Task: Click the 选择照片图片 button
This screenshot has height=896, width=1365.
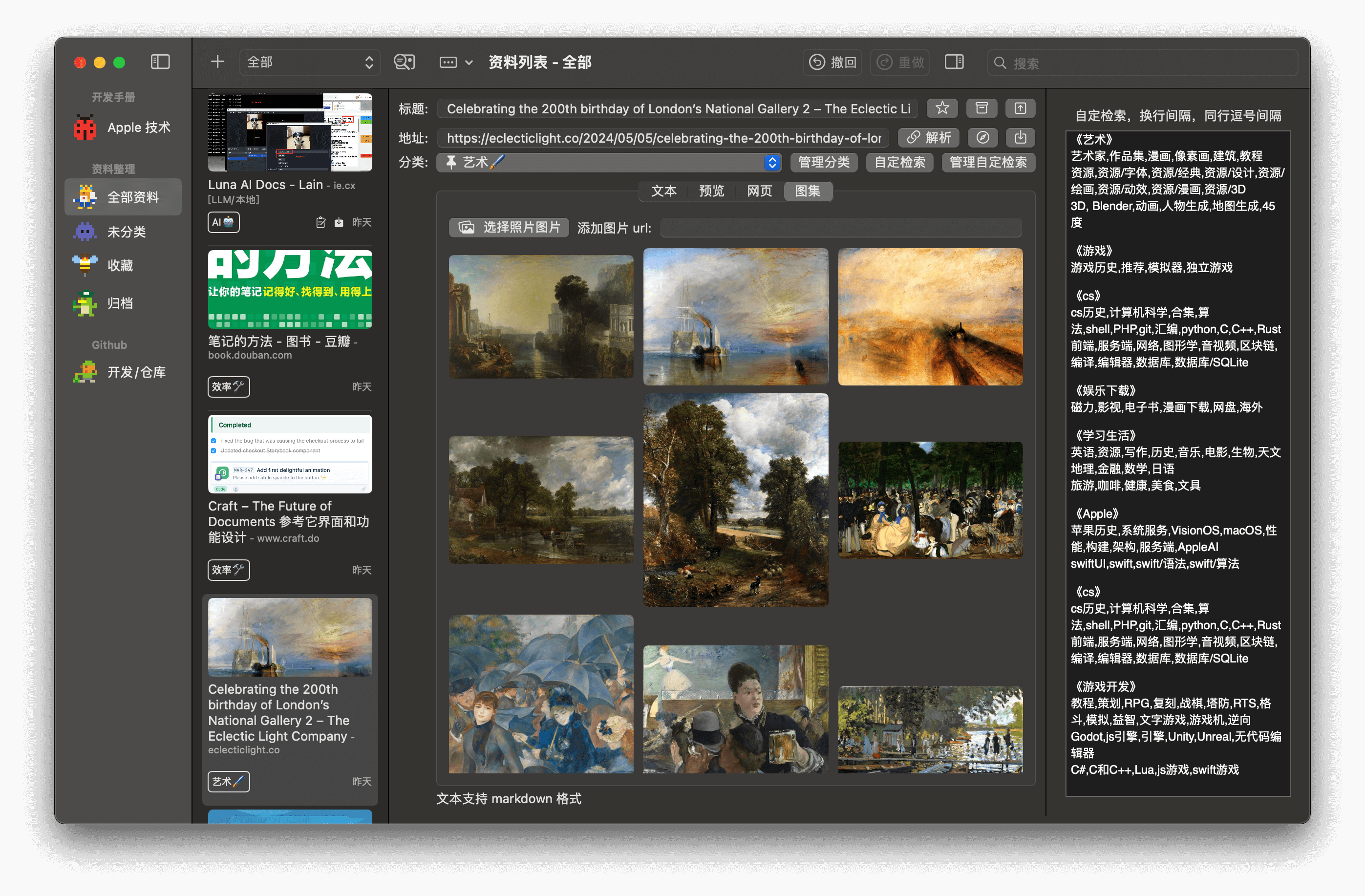Action: pos(509,227)
